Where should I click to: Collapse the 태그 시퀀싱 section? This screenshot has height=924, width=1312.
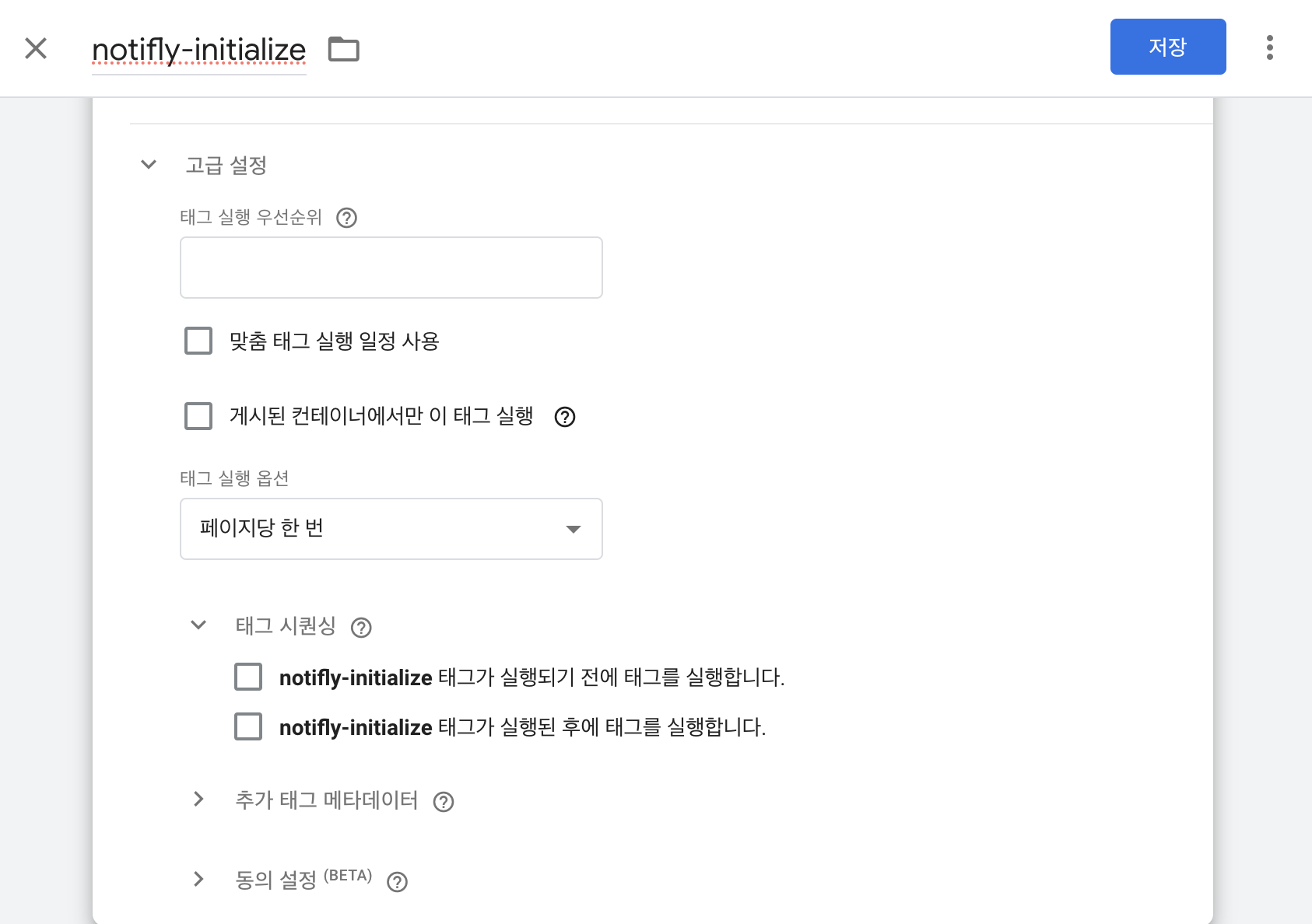pyautogui.click(x=198, y=626)
